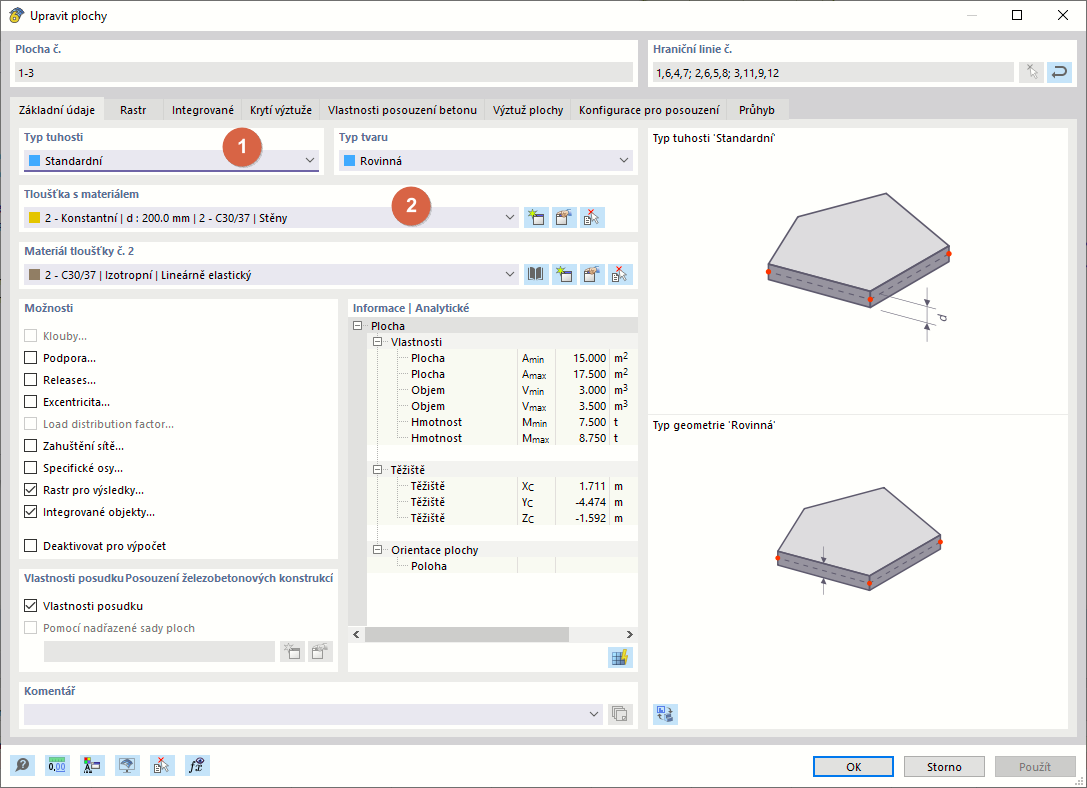The height and width of the screenshot is (788, 1087).
Task: Create new material icon in Materiál tloušťky row
Action: click(564, 274)
